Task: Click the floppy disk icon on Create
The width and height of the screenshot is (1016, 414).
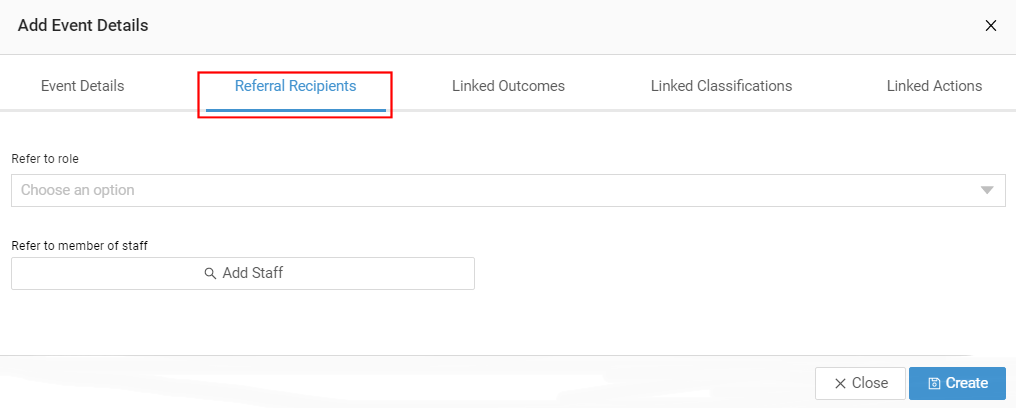Action: click(934, 384)
